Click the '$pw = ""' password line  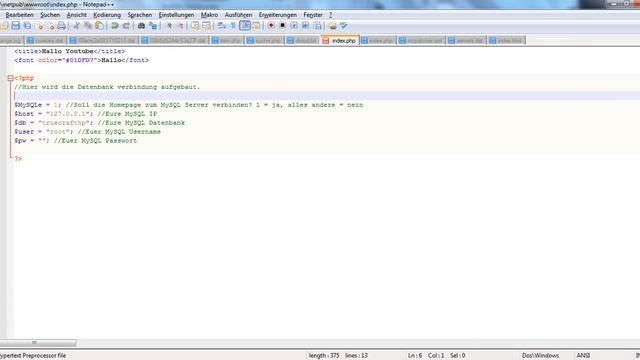tap(76, 141)
